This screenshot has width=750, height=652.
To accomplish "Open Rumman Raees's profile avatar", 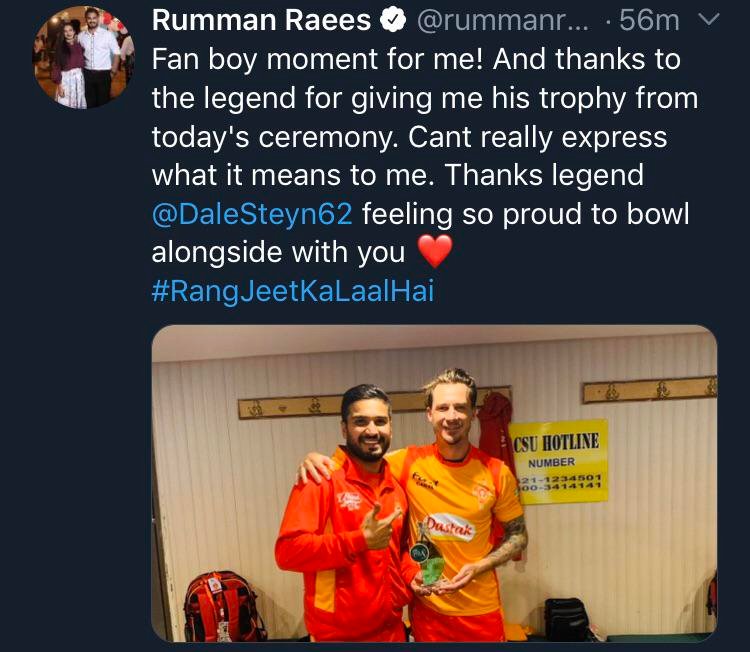I will (x=83, y=57).
